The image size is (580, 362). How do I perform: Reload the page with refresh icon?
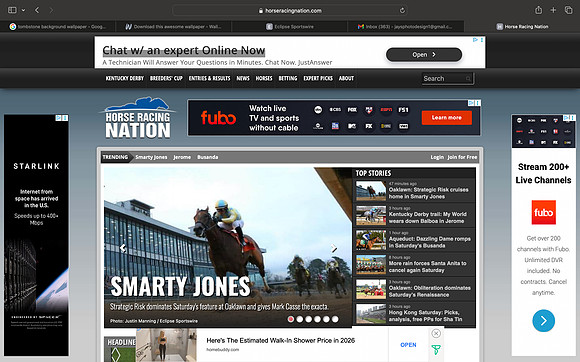tap(402, 10)
